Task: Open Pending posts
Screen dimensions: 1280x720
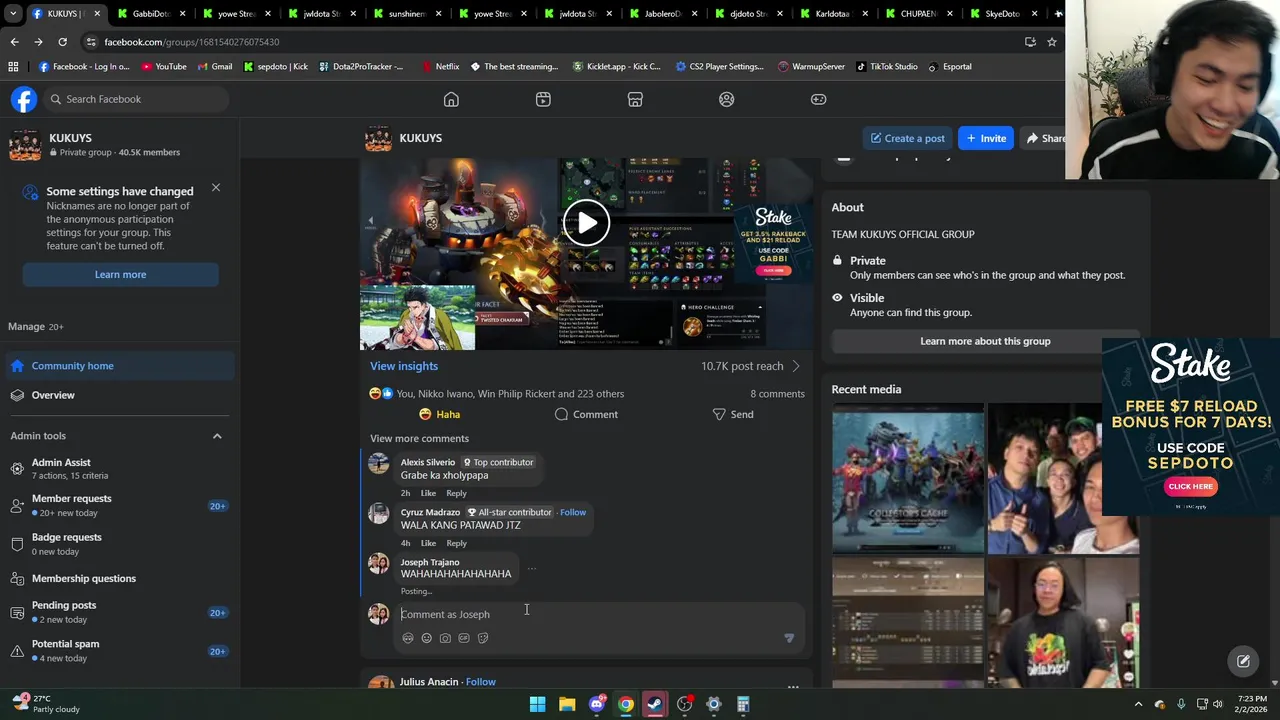Action: pos(120,612)
